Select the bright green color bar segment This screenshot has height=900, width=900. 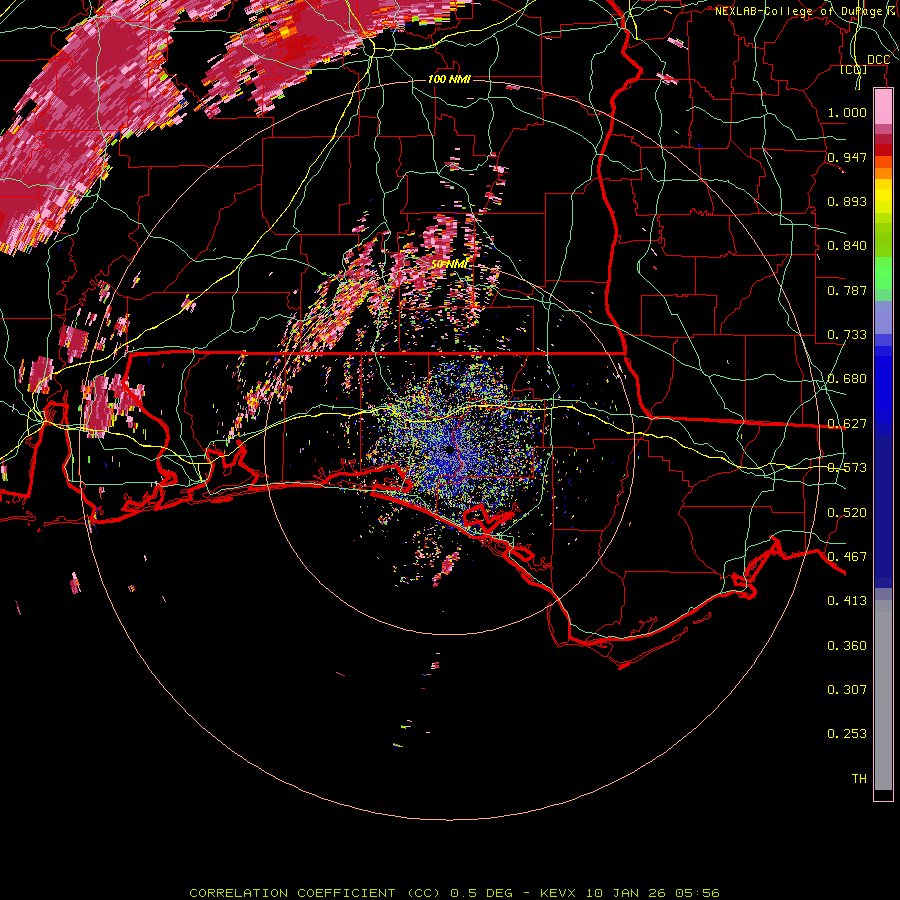883,273
